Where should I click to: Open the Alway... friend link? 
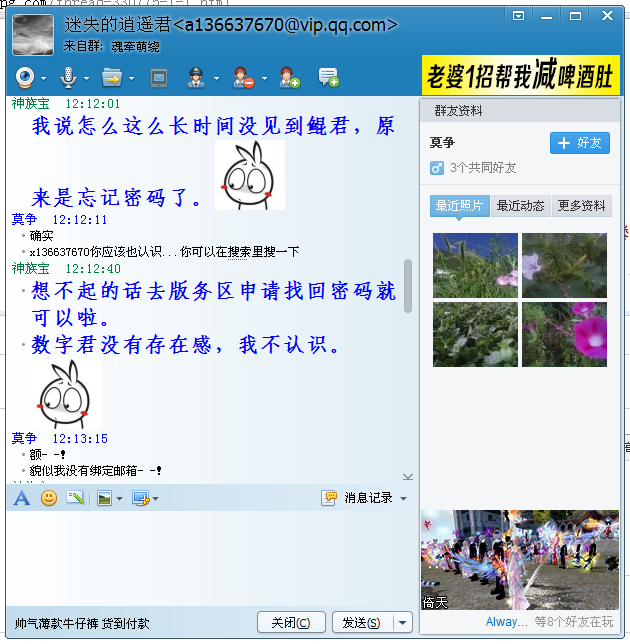pyautogui.click(x=506, y=622)
